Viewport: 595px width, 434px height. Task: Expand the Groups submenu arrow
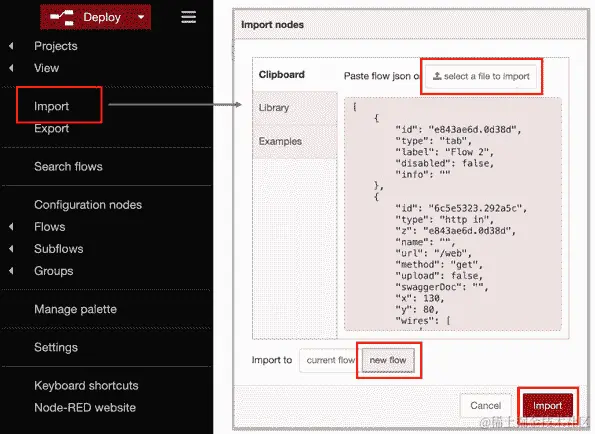pos(11,271)
